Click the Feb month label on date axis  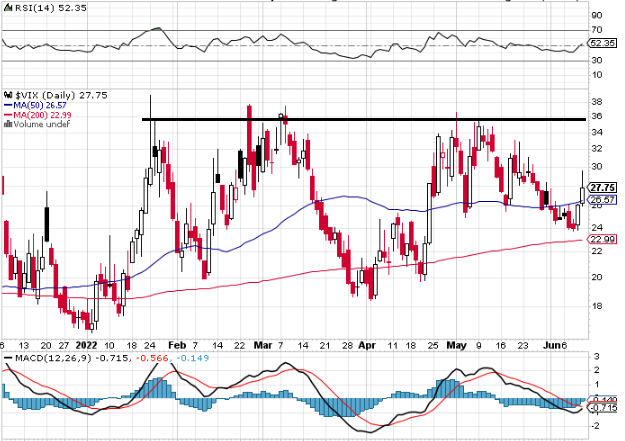[x=177, y=345]
